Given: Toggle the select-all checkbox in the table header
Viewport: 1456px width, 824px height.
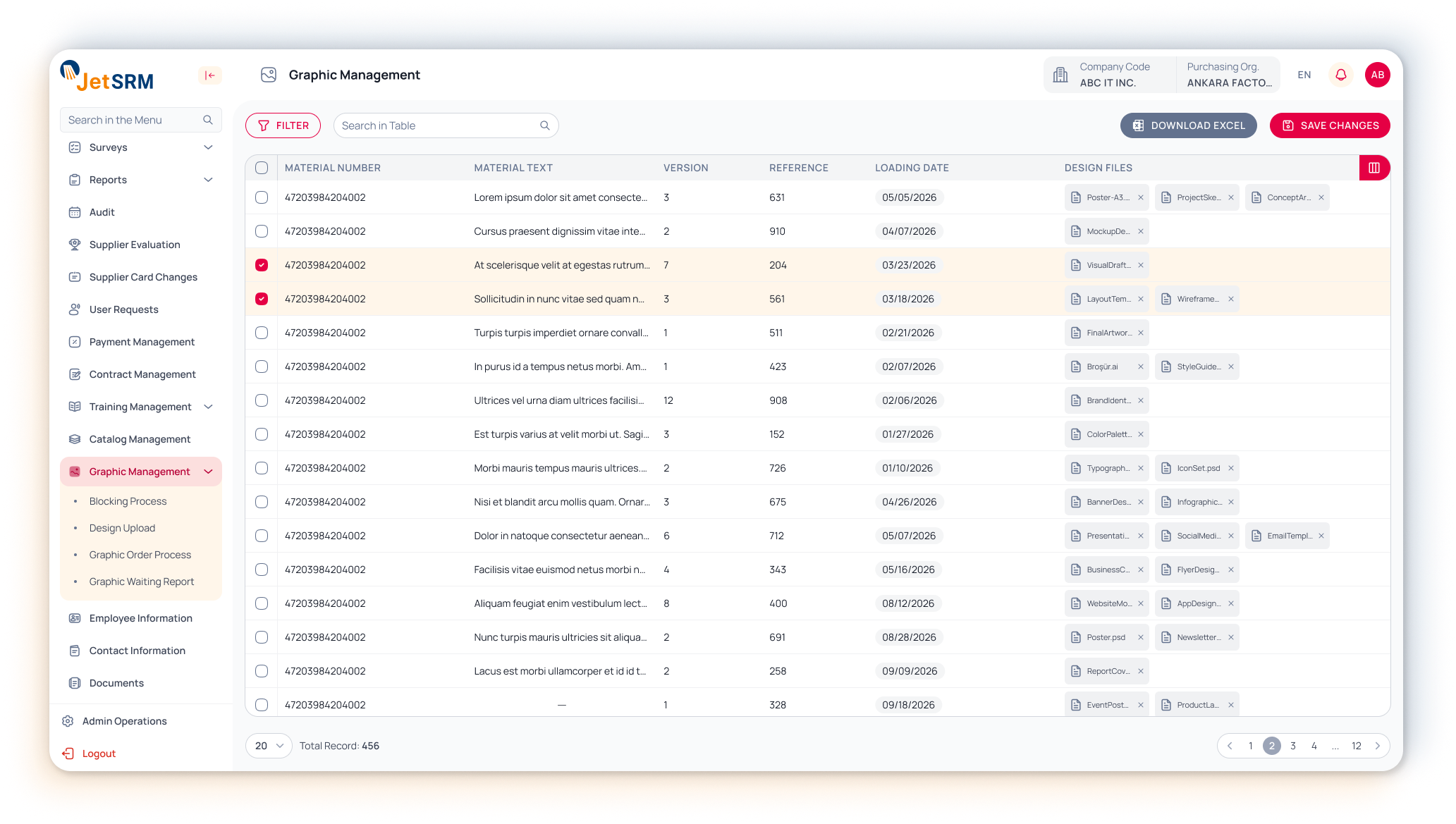Looking at the screenshot, I should (x=262, y=168).
